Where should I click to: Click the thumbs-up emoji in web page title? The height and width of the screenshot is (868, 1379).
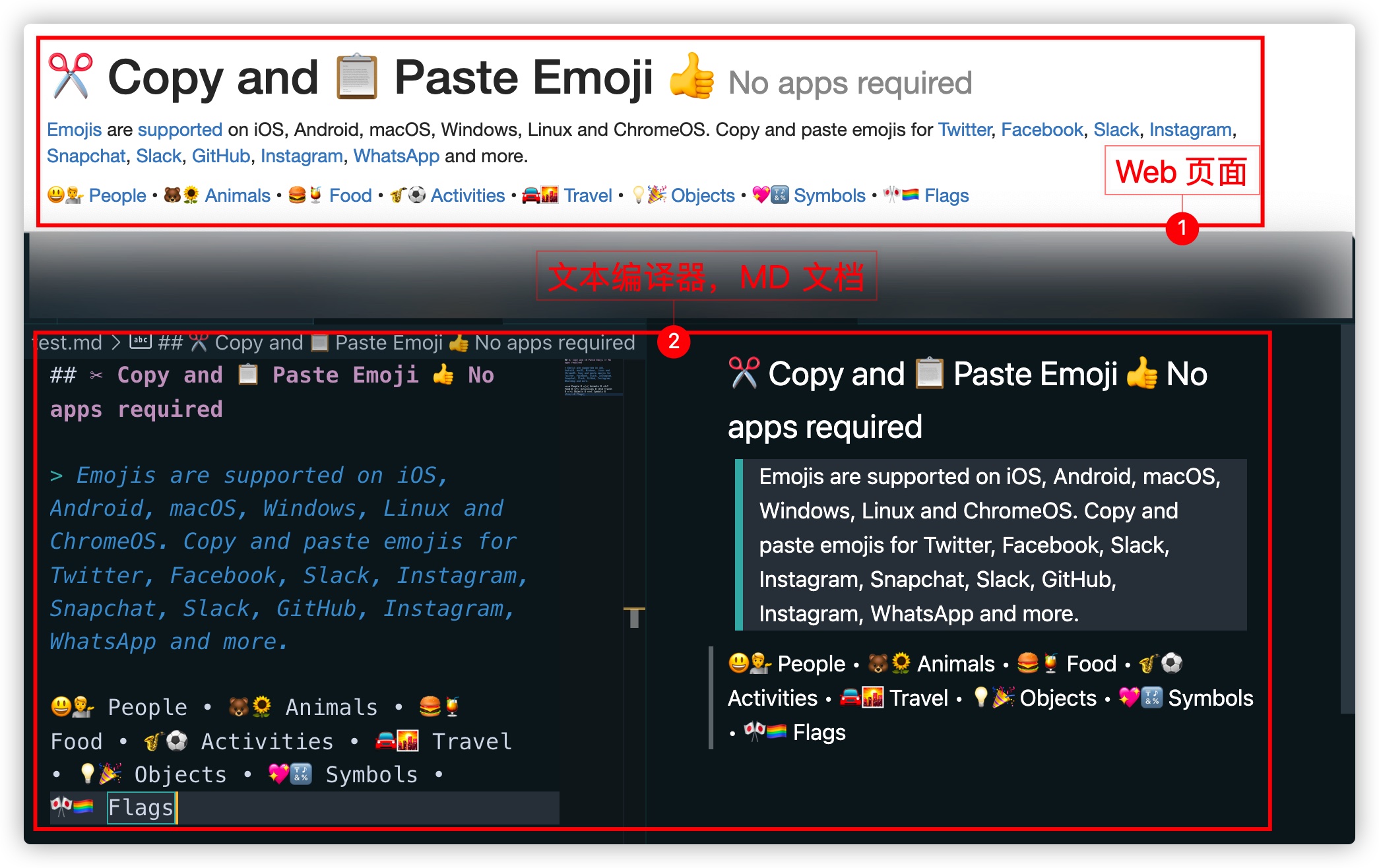click(x=691, y=75)
